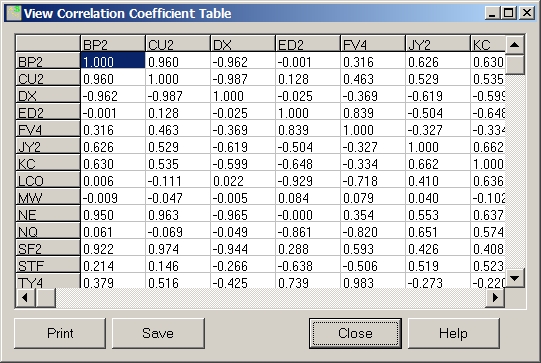Image resolution: width=541 pixels, height=363 pixels.
Task: Click cell -0.718 in LCO row
Action: 373,179
